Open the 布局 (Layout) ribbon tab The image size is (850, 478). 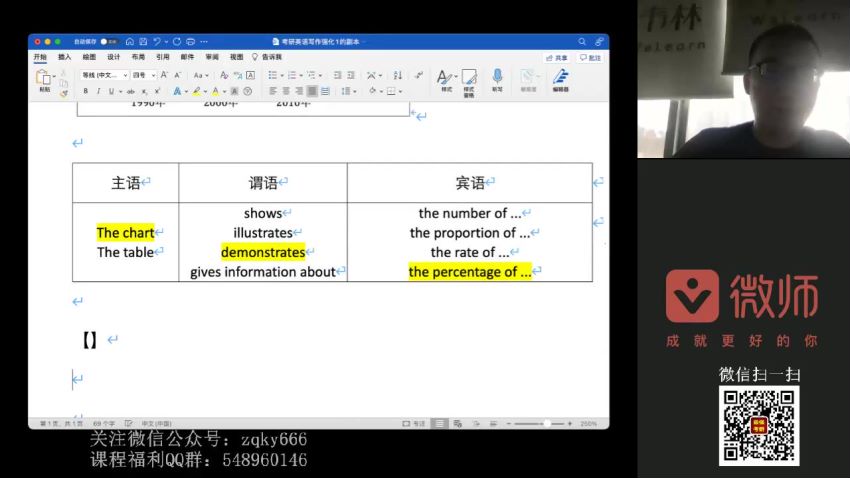138,57
